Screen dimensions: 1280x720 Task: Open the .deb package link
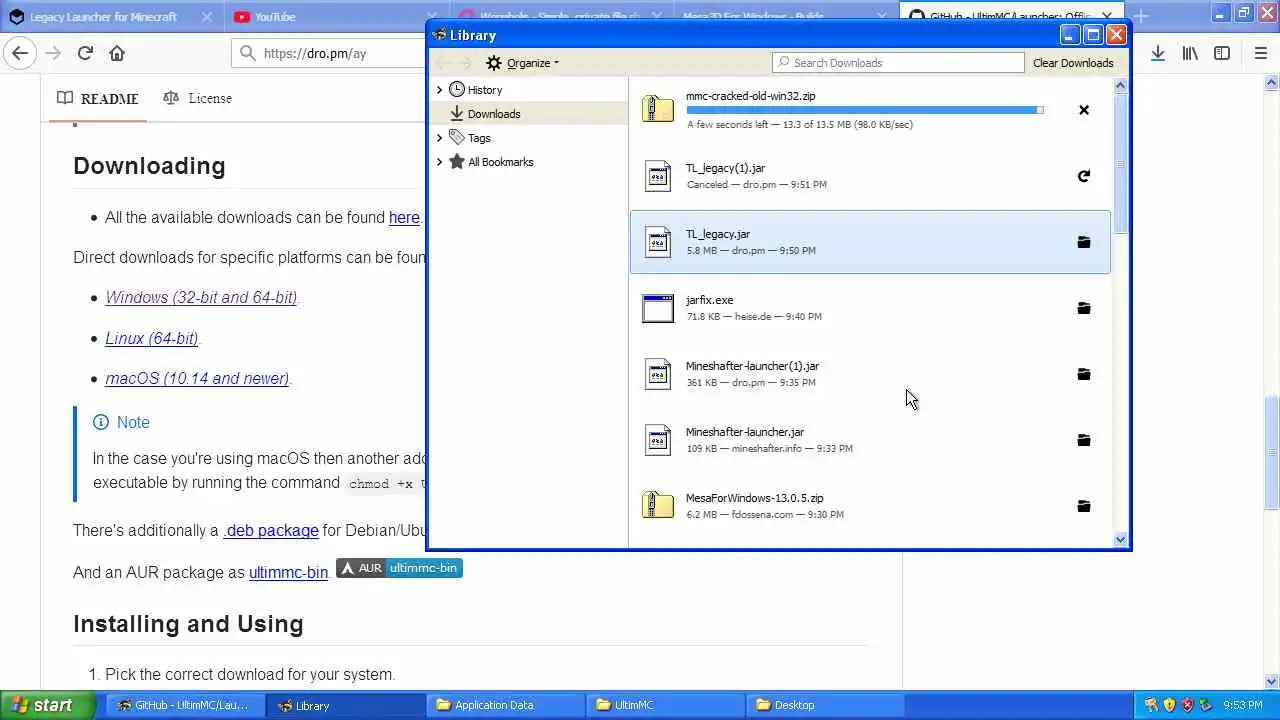click(271, 531)
